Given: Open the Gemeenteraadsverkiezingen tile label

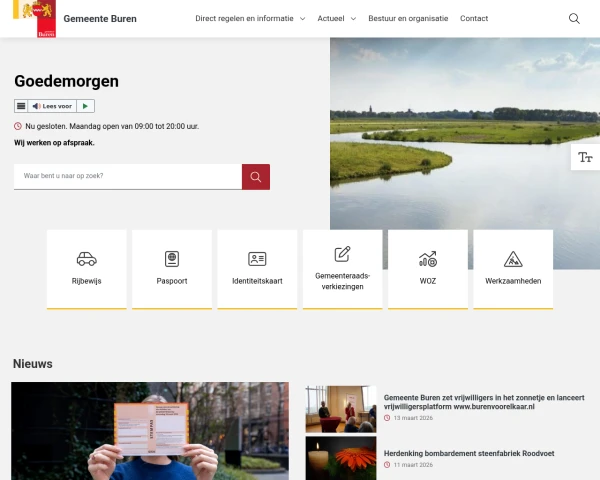Looking at the screenshot, I should 342,281.
